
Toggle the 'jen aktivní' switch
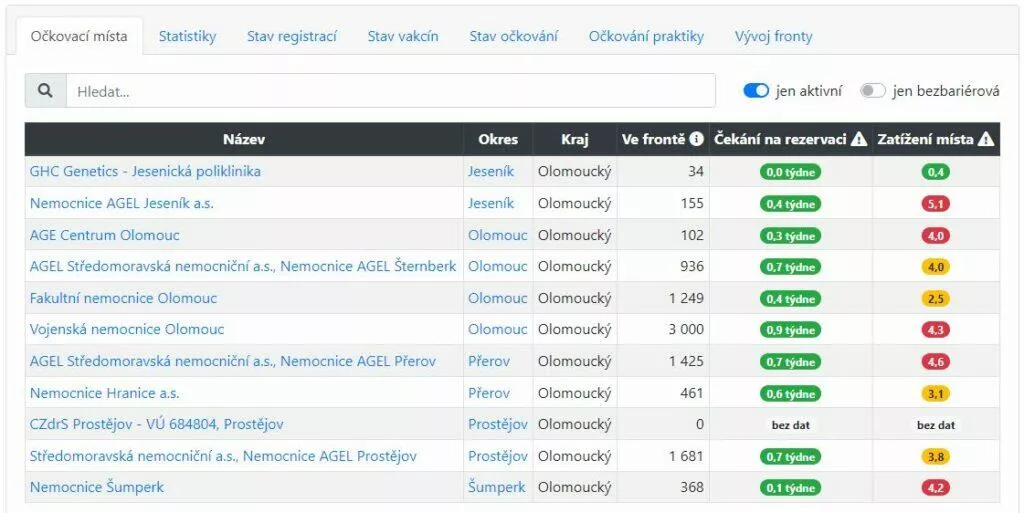(x=756, y=91)
